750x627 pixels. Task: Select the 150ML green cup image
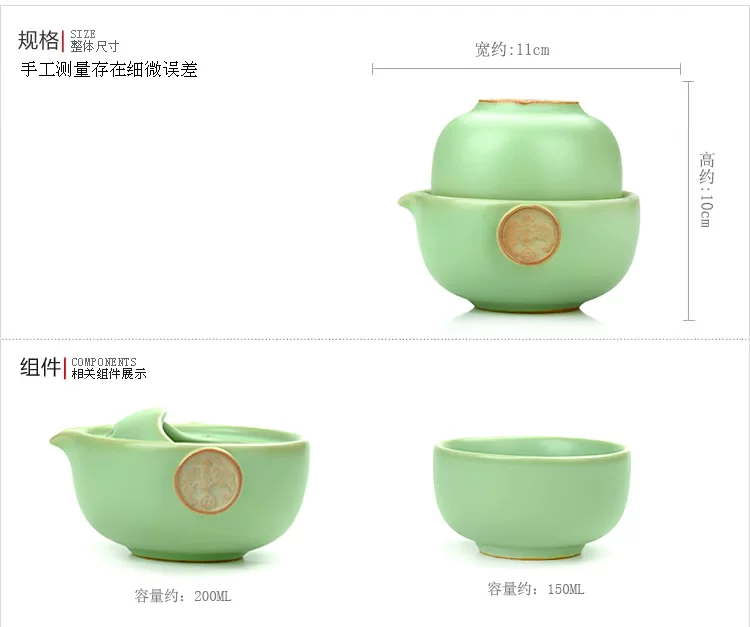(x=532, y=498)
